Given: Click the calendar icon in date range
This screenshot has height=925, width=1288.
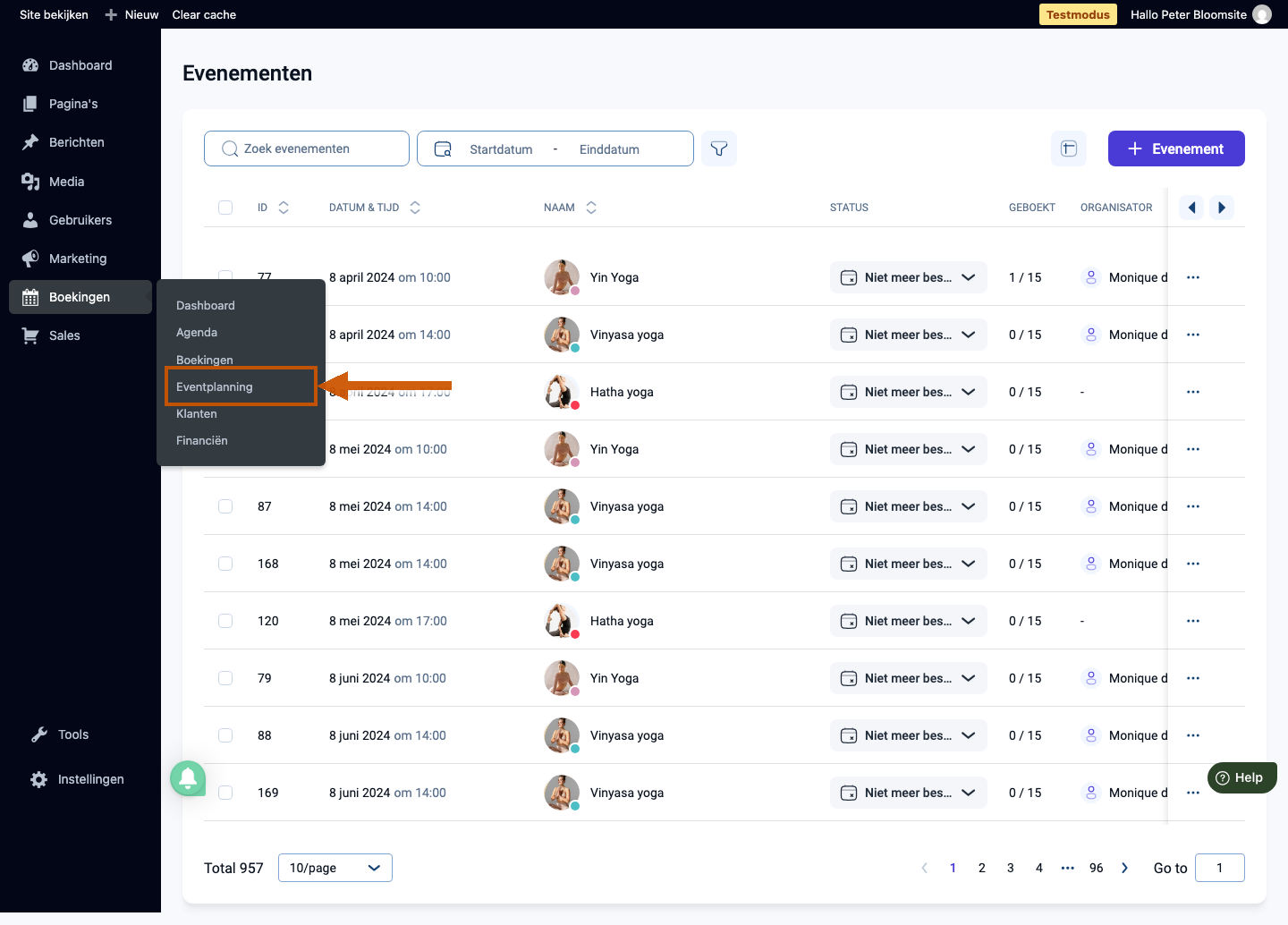Looking at the screenshot, I should click(443, 149).
